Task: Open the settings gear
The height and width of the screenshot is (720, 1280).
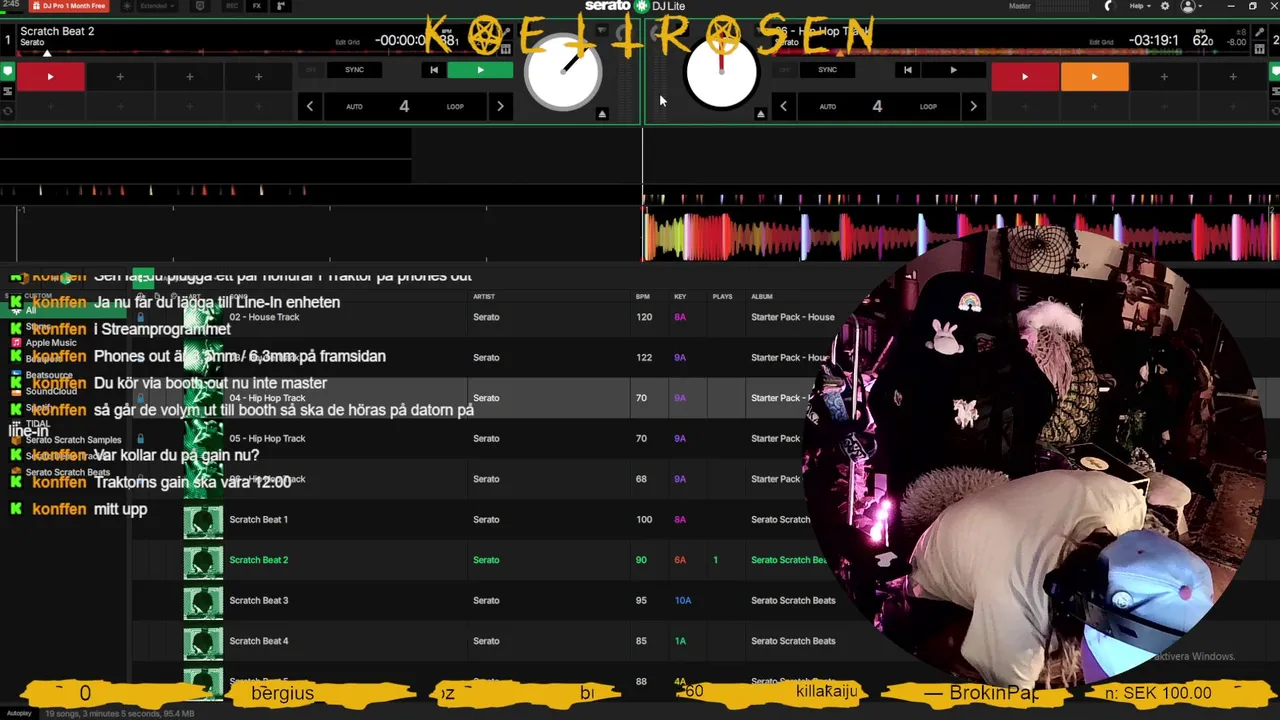Action: tap(1164, 6)
